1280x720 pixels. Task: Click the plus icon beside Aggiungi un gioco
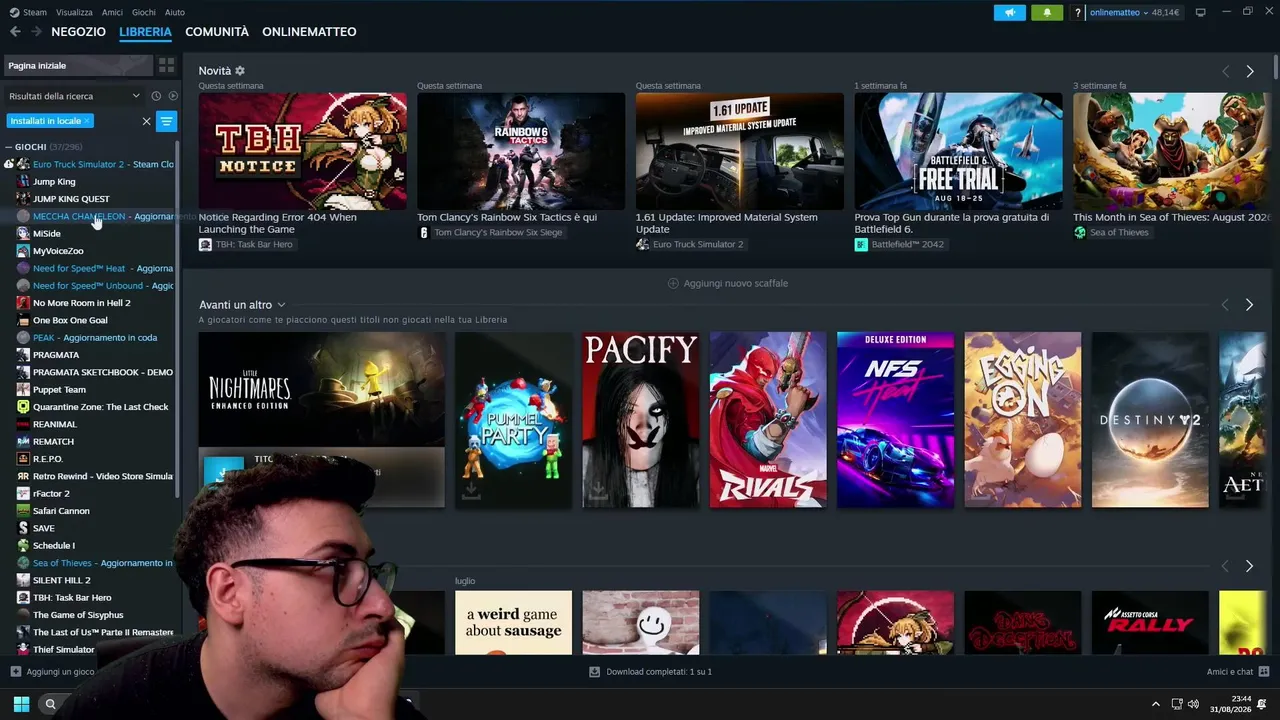15,672
